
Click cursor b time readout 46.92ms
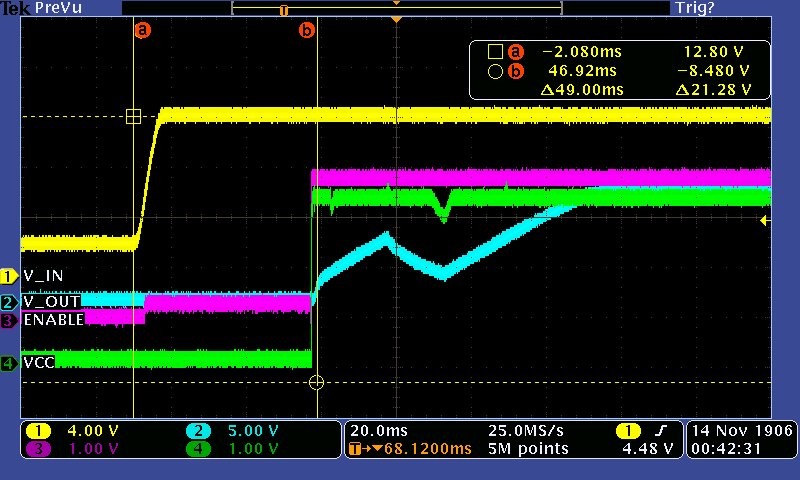582,71
